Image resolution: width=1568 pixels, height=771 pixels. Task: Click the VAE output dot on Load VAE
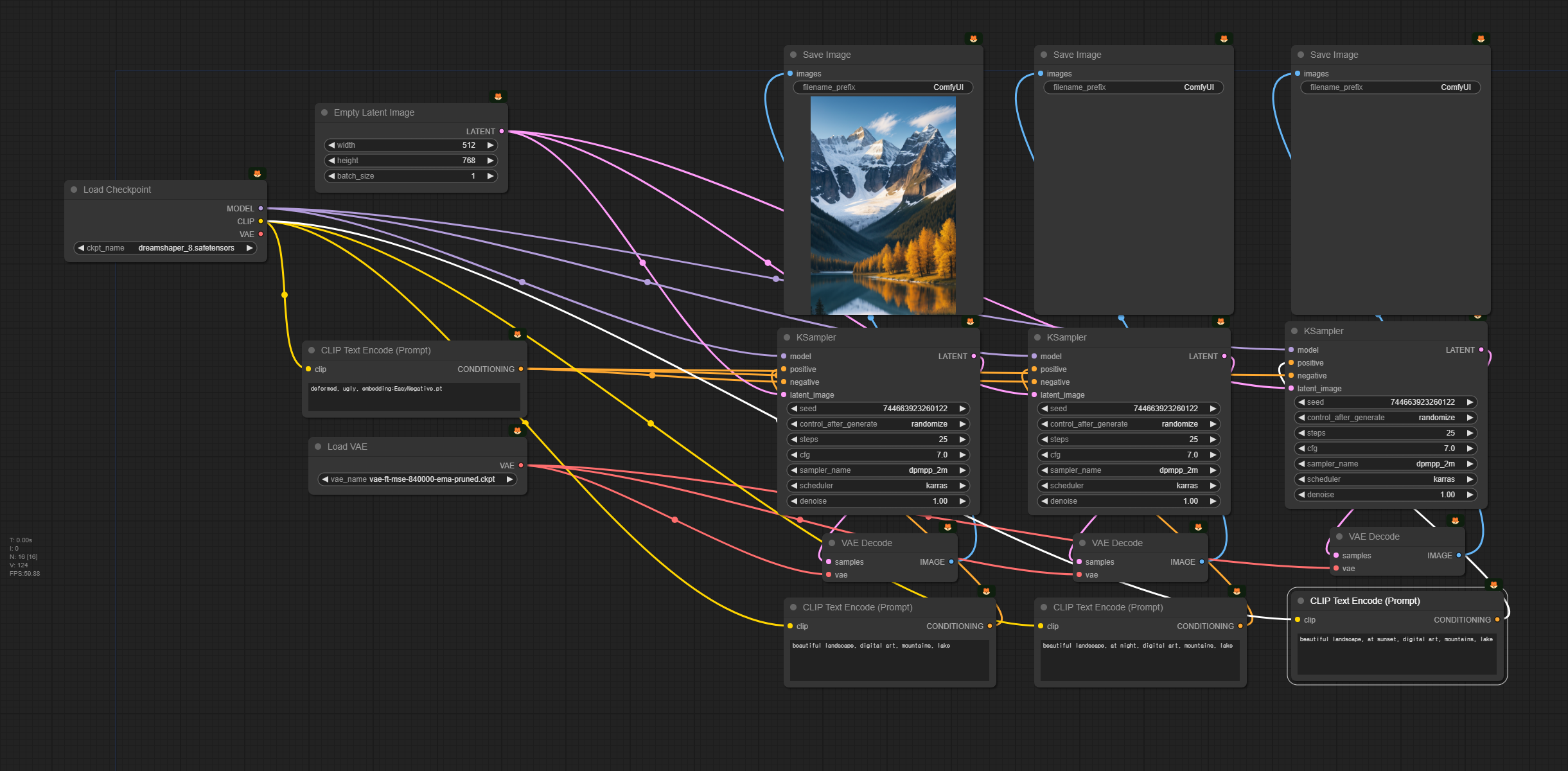click(521, 465)
